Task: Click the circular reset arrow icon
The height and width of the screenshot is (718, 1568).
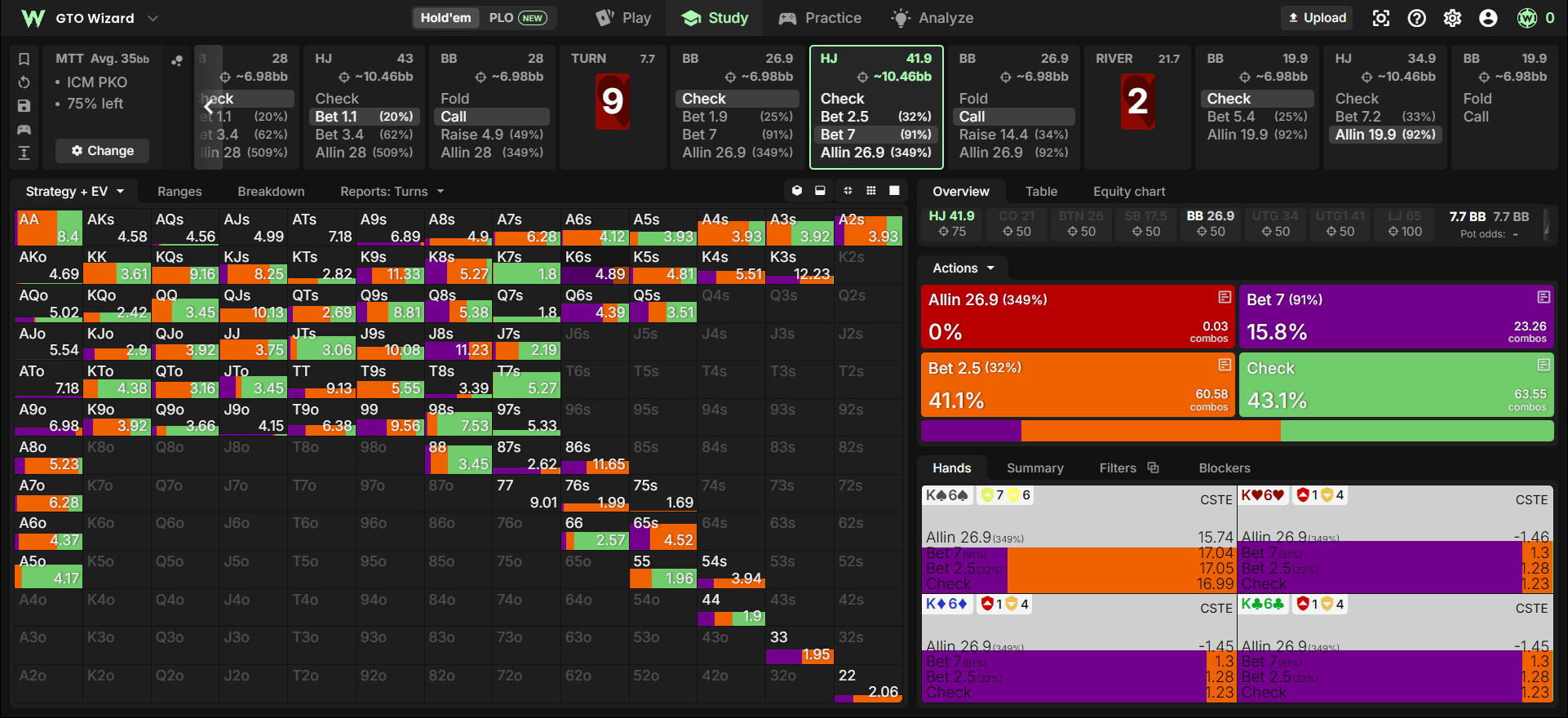Action: [24, 82]
